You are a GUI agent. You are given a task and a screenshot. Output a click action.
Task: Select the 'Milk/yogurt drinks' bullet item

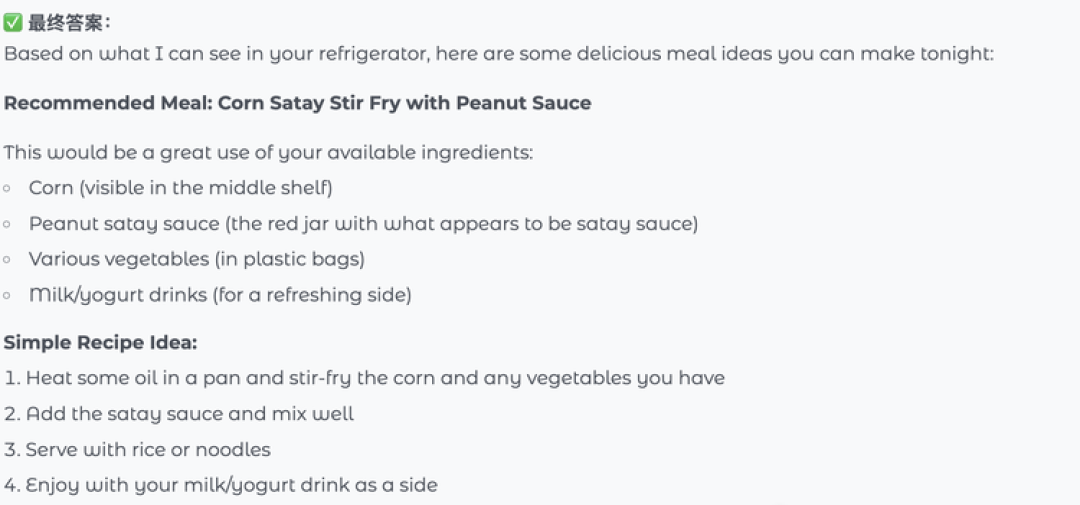click(x=220, y=296)
